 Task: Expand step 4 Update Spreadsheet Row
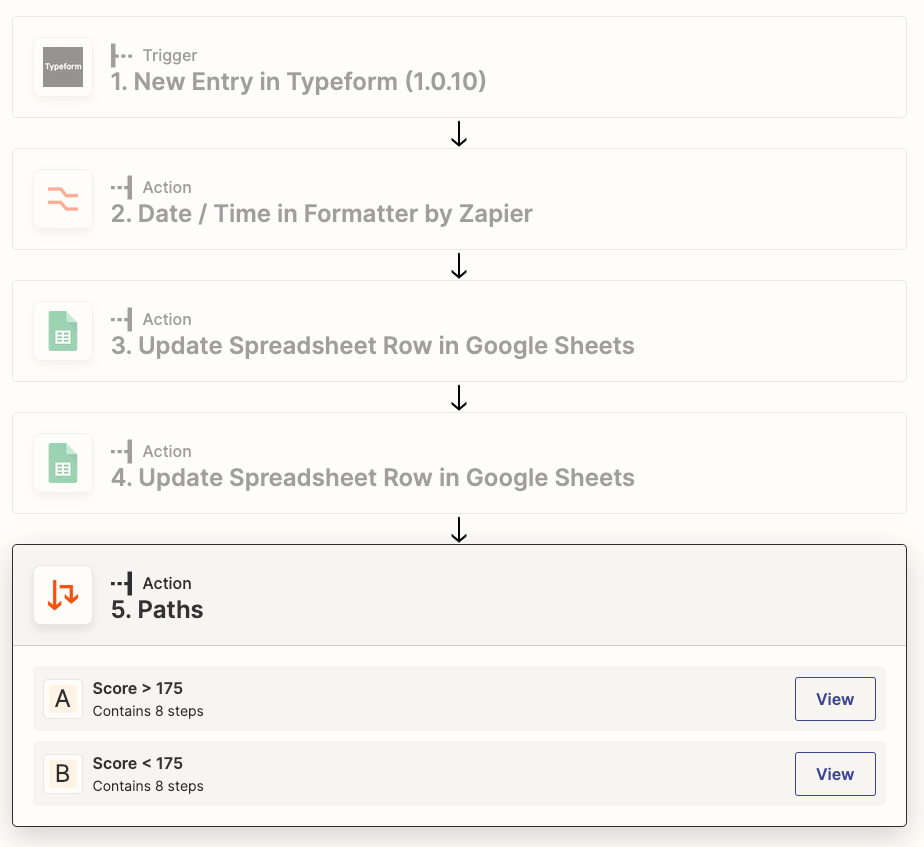(460, 463)
